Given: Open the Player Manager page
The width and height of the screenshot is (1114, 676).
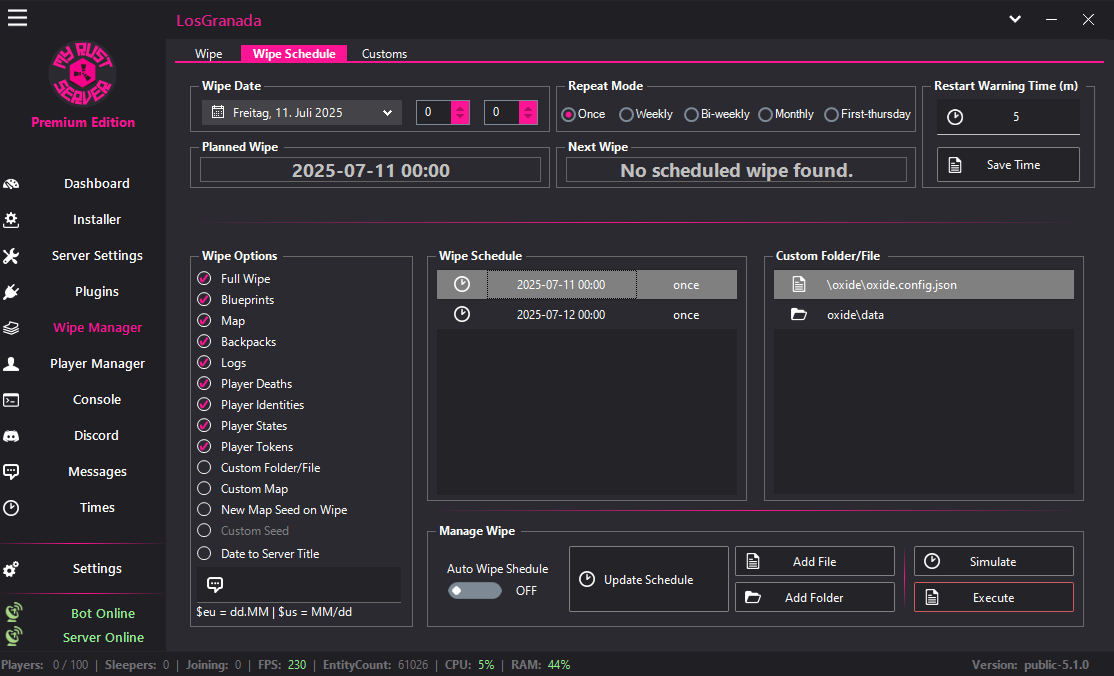Looking at the screenshot, I should tap(97, 363).
